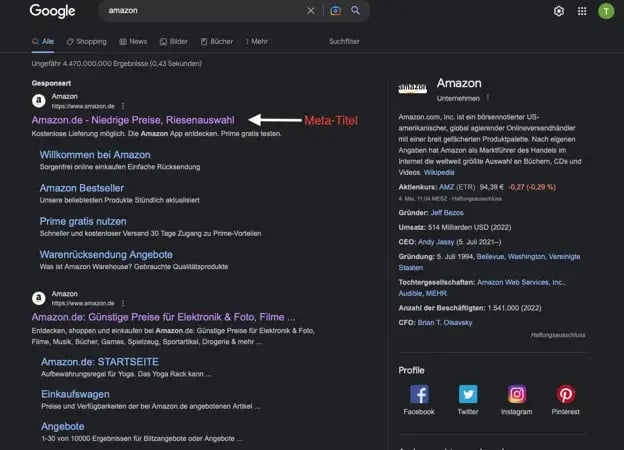The height and width of the screenshot is (450, 624).
Task: Click the Instagram profile icon
Action: [517, 394]
